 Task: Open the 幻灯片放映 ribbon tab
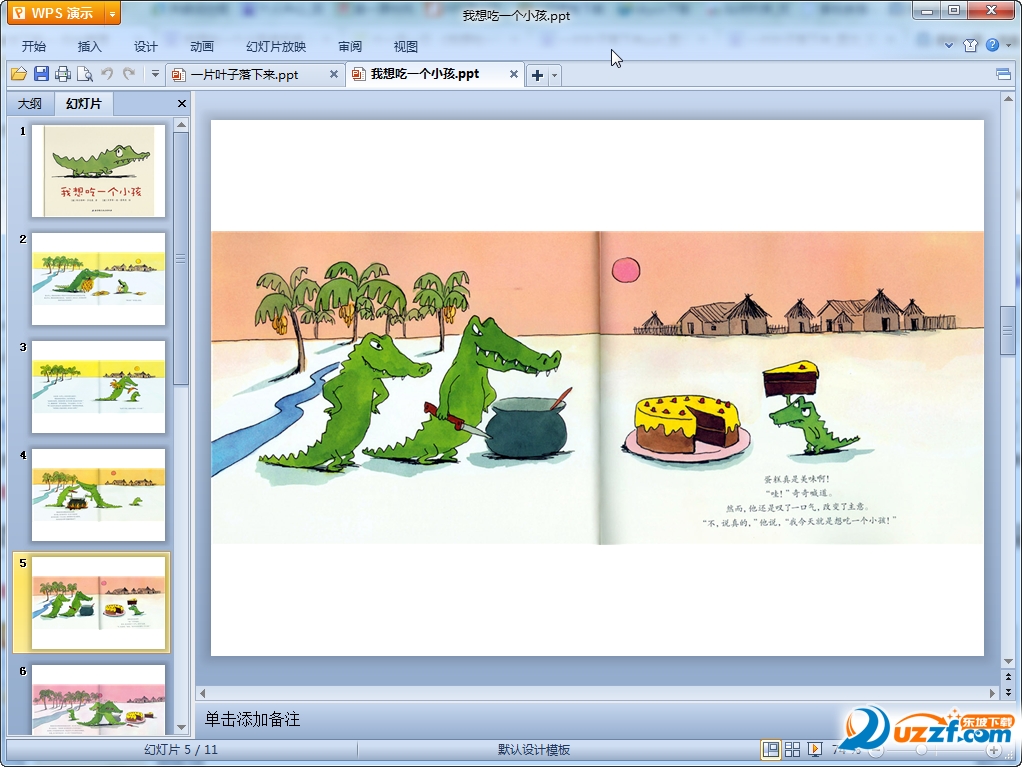click(276, 46)
